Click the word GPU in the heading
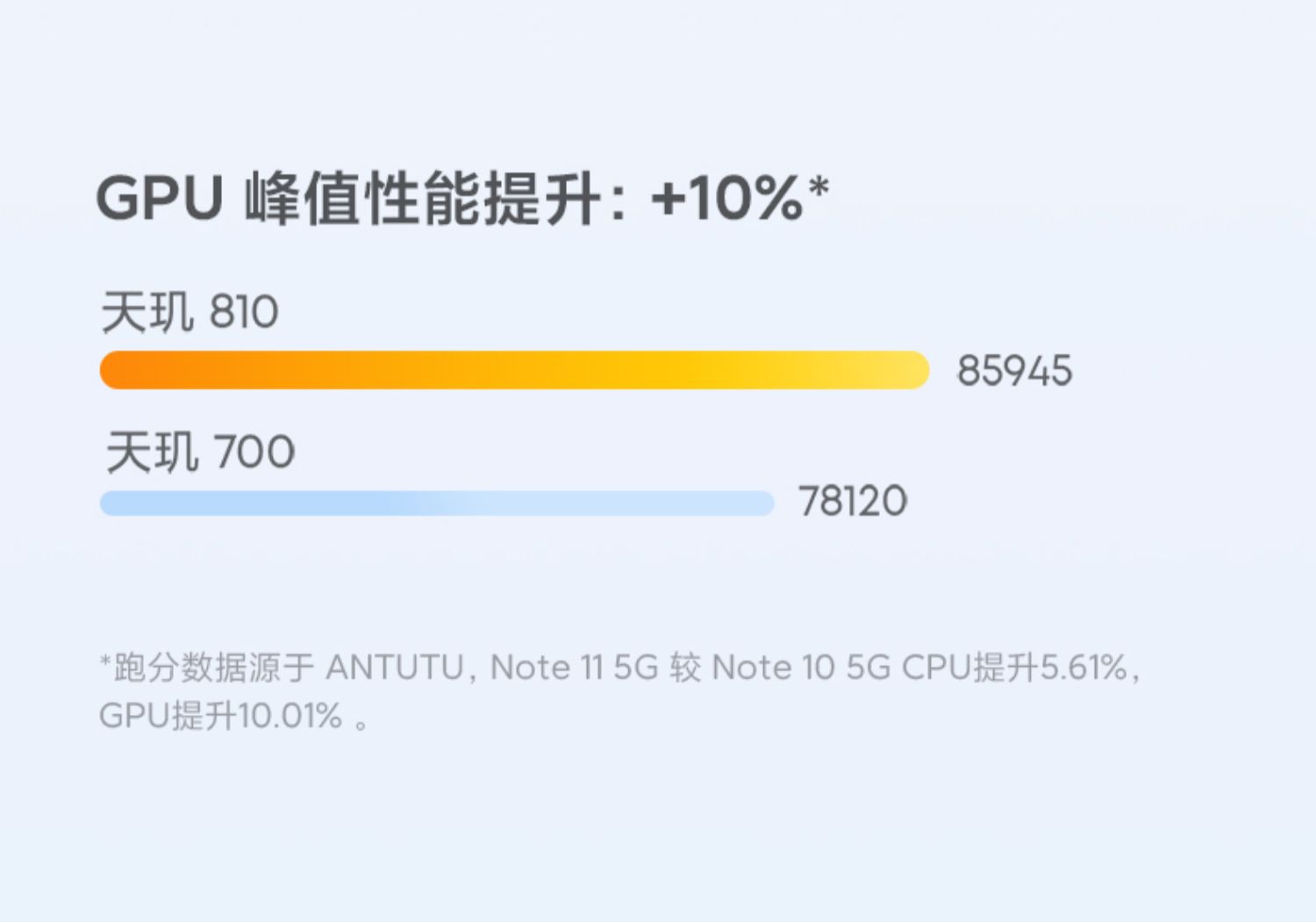Image resolution: width=1316 pixels, height=922 pixels. point(159,198)
